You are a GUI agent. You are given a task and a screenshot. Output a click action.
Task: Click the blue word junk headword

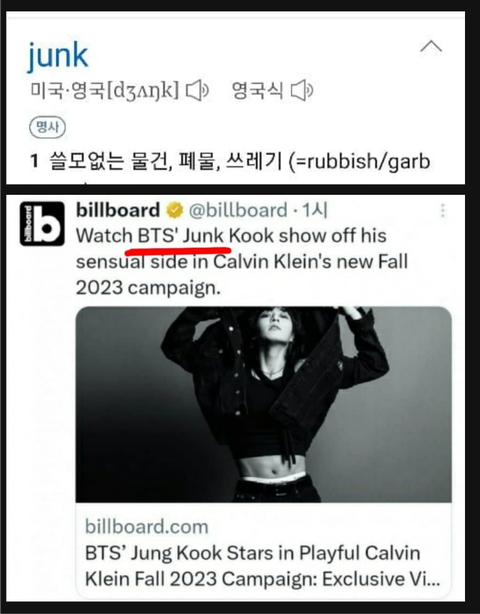coord(58,56)
